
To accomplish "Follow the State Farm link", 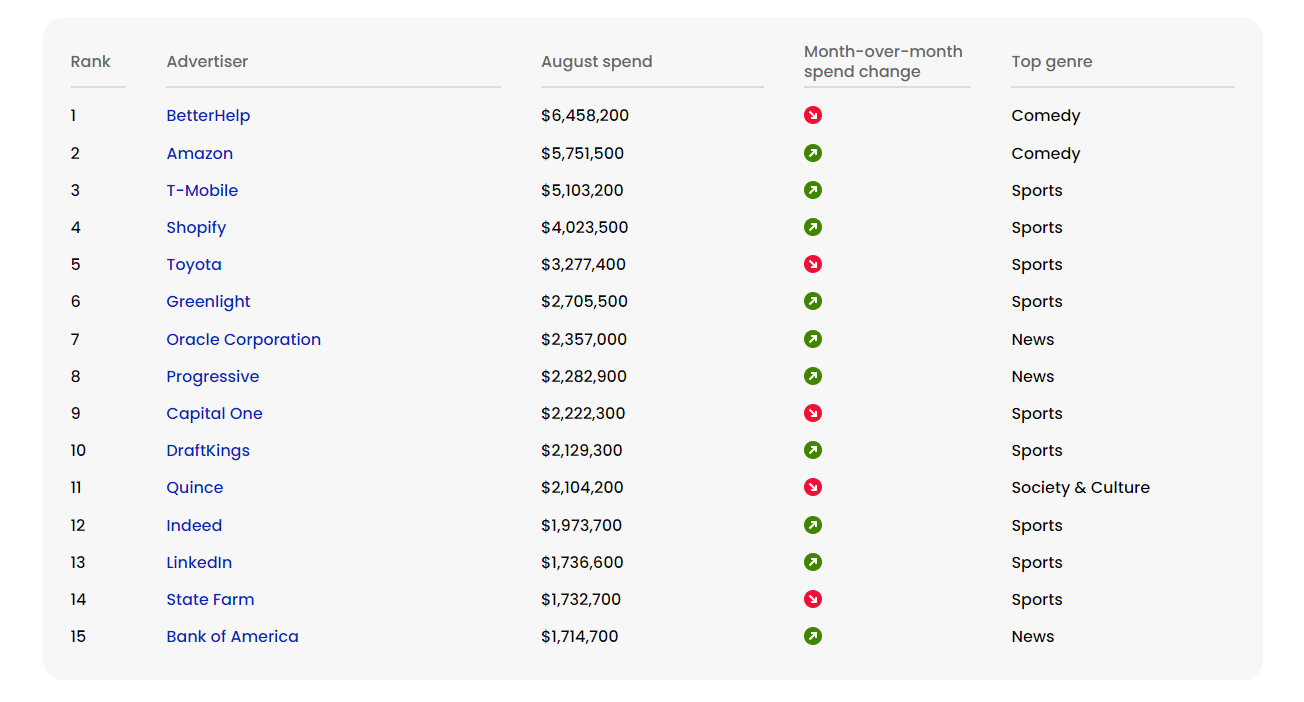I will tap(210, 599).
